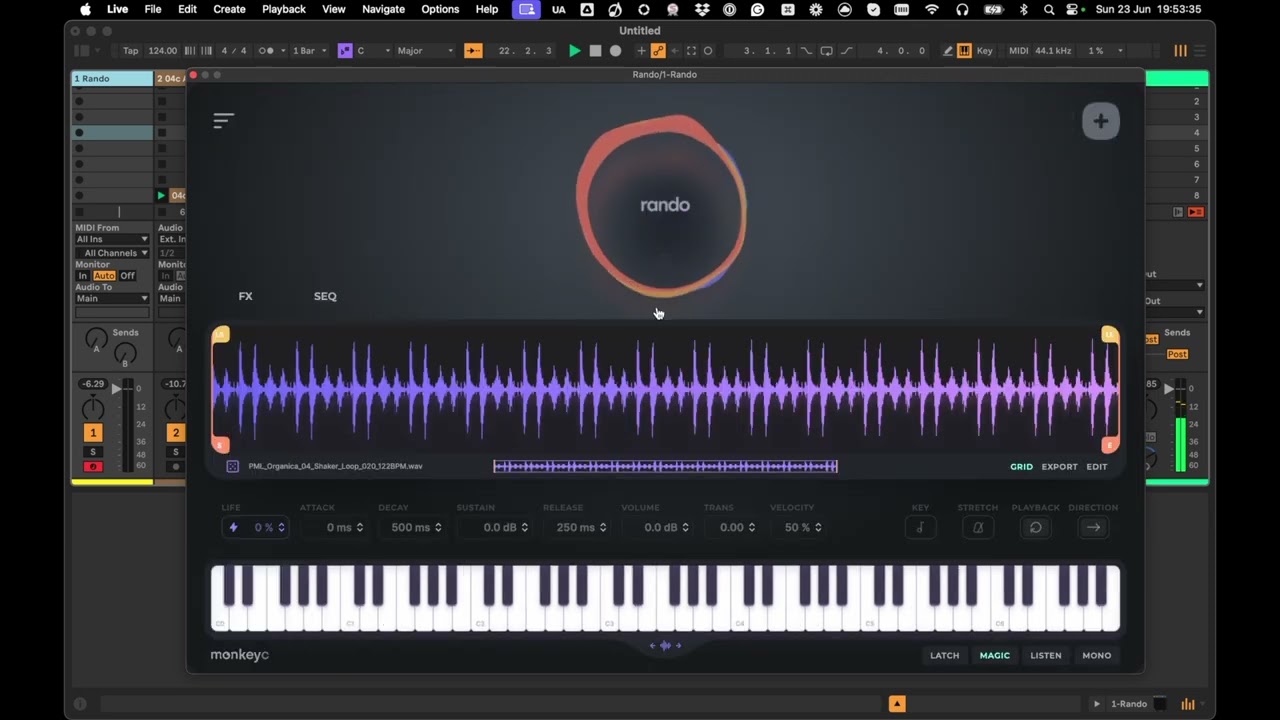This screenshot has height=720, width=1280.
Task: Open the All Channels dropdown
Action: point(112,253)
